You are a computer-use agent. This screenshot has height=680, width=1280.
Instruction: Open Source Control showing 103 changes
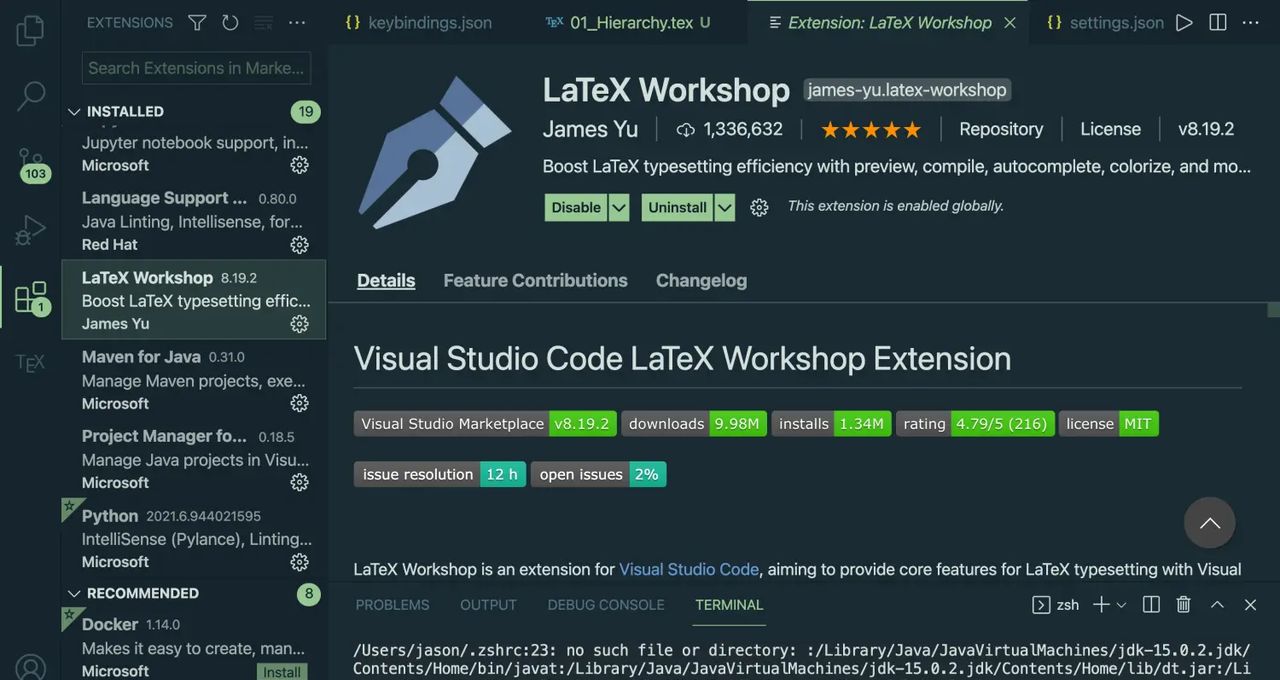(30, 160)
